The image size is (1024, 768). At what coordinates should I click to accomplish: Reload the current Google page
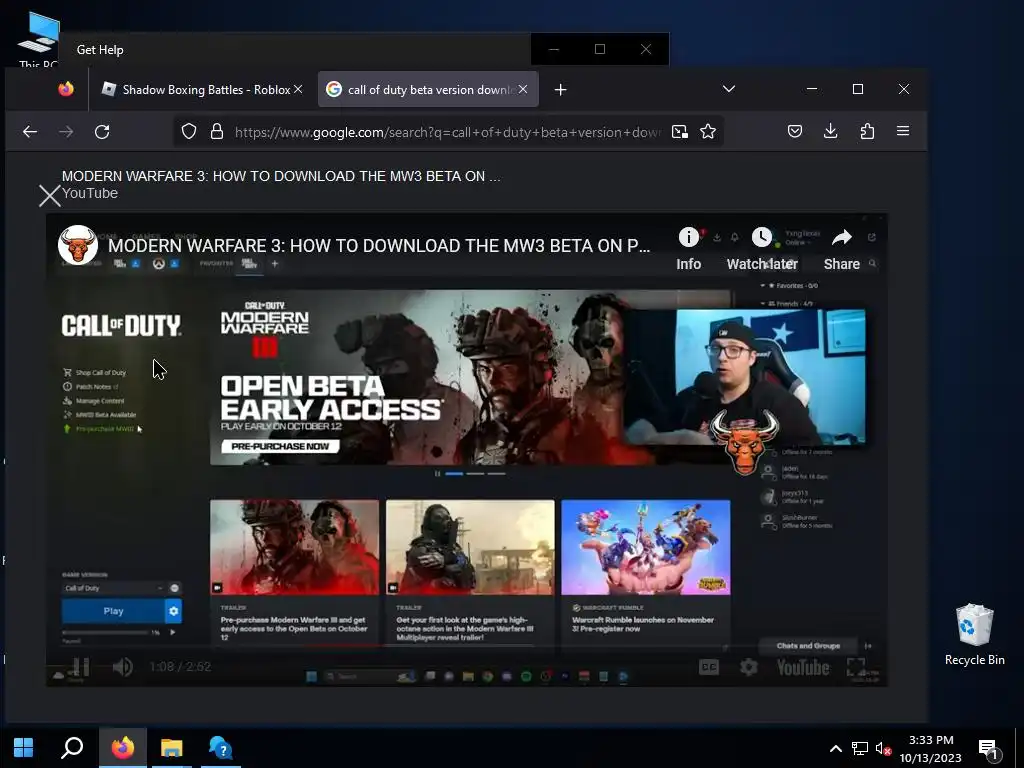click(x=102, y=132)
